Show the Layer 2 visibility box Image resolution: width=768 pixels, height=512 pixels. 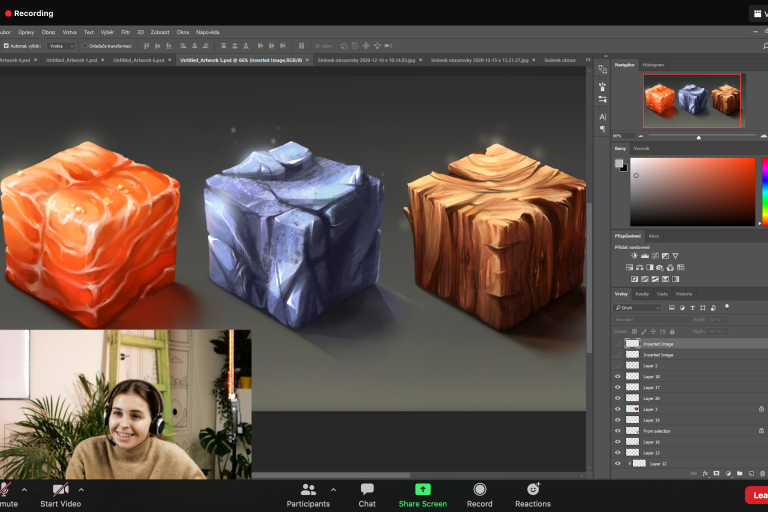(x=618, y=366)
